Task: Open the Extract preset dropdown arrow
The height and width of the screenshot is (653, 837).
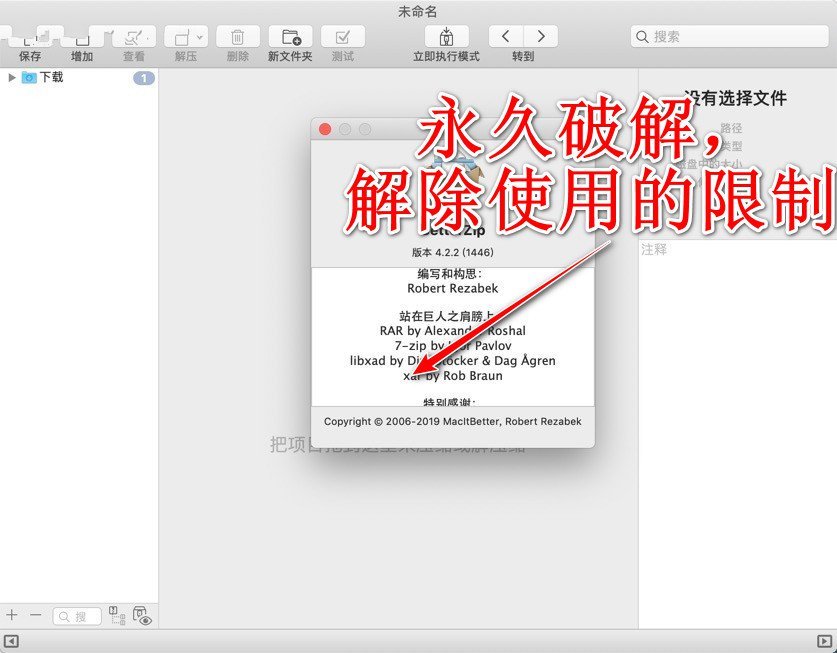Action: 200,37
